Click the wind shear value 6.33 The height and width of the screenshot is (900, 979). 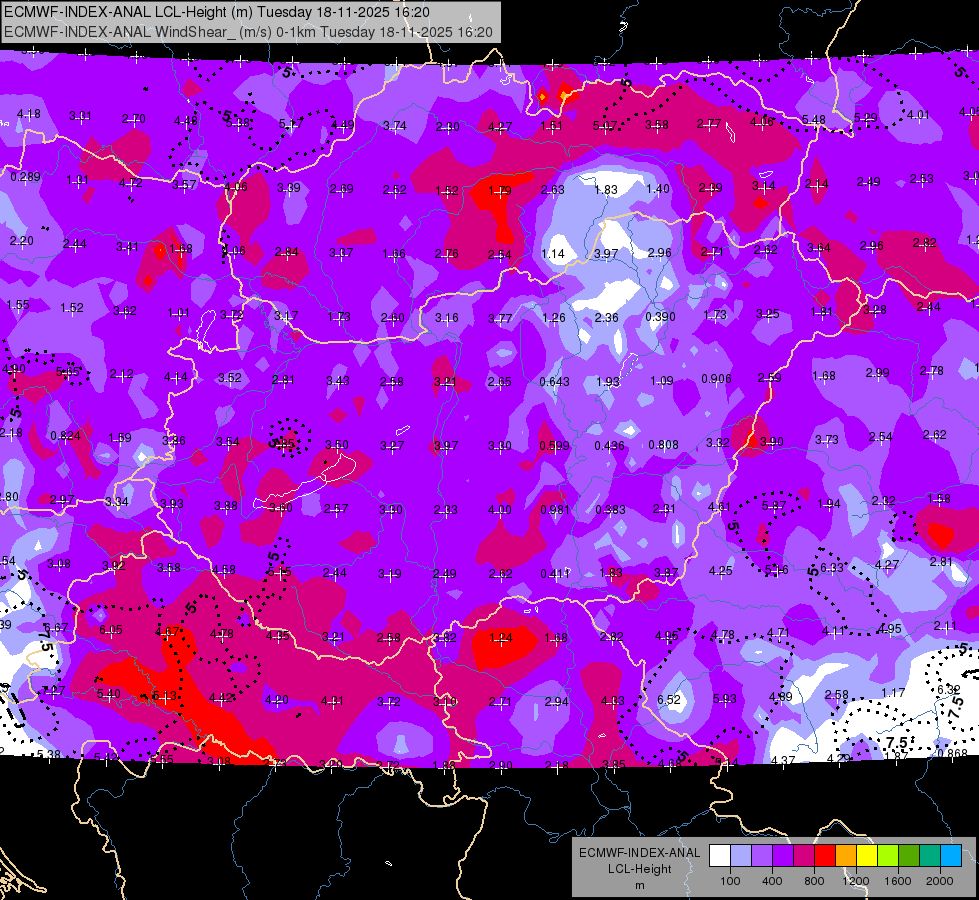click(x=832, y=567)
